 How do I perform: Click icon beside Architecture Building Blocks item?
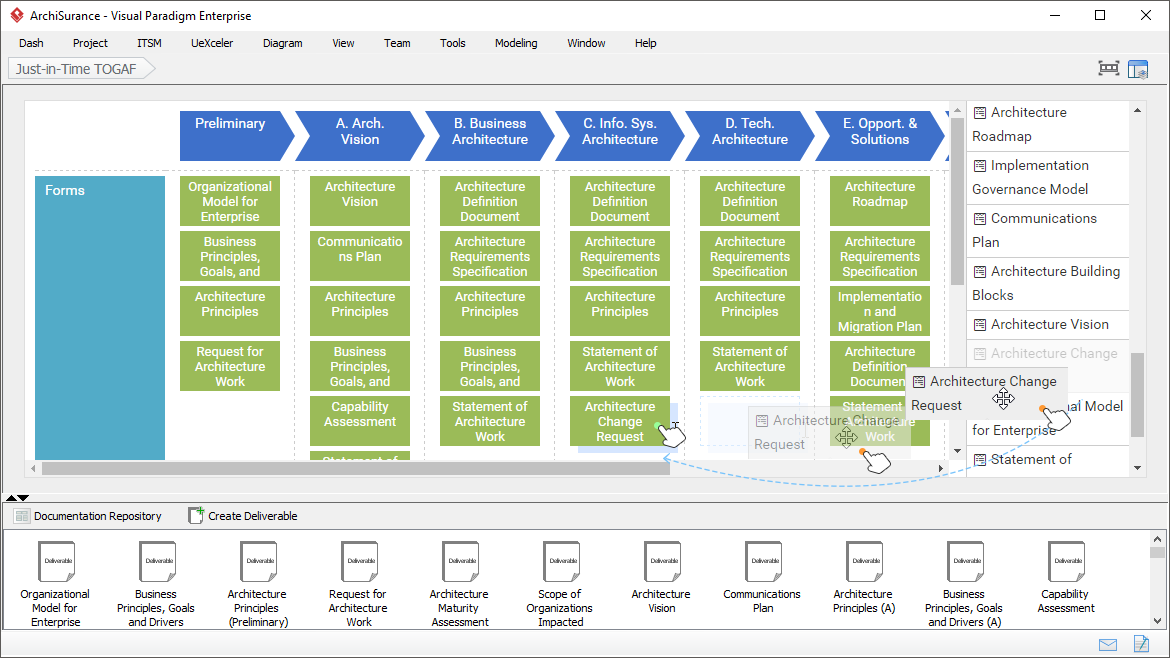click(980, 272)
